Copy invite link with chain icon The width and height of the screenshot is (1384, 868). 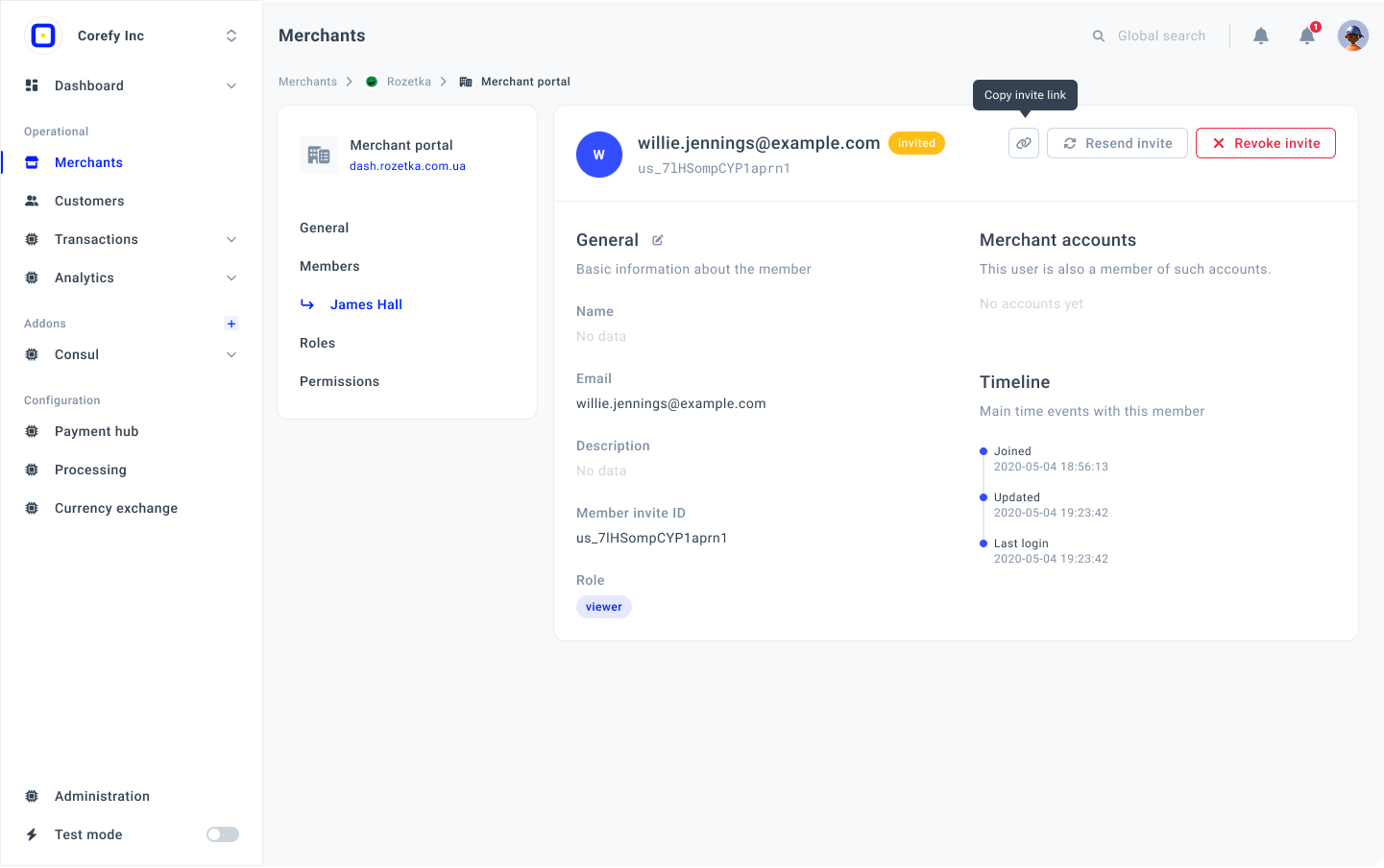(x=1024, y=143)
